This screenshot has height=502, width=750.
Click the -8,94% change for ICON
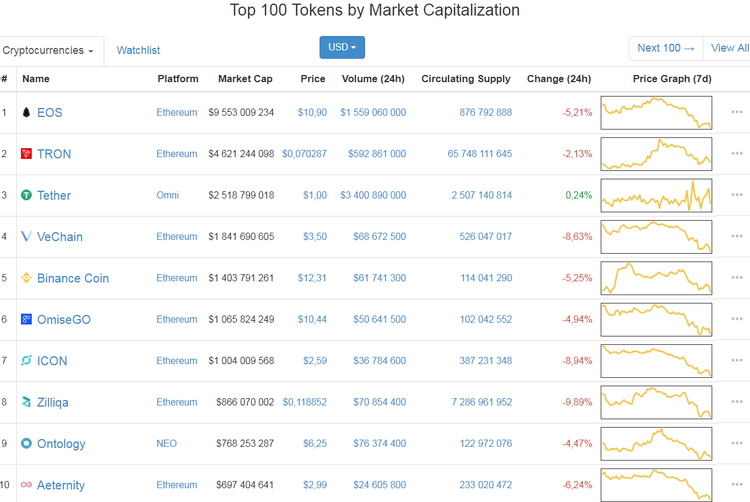[x=577, y=360]
